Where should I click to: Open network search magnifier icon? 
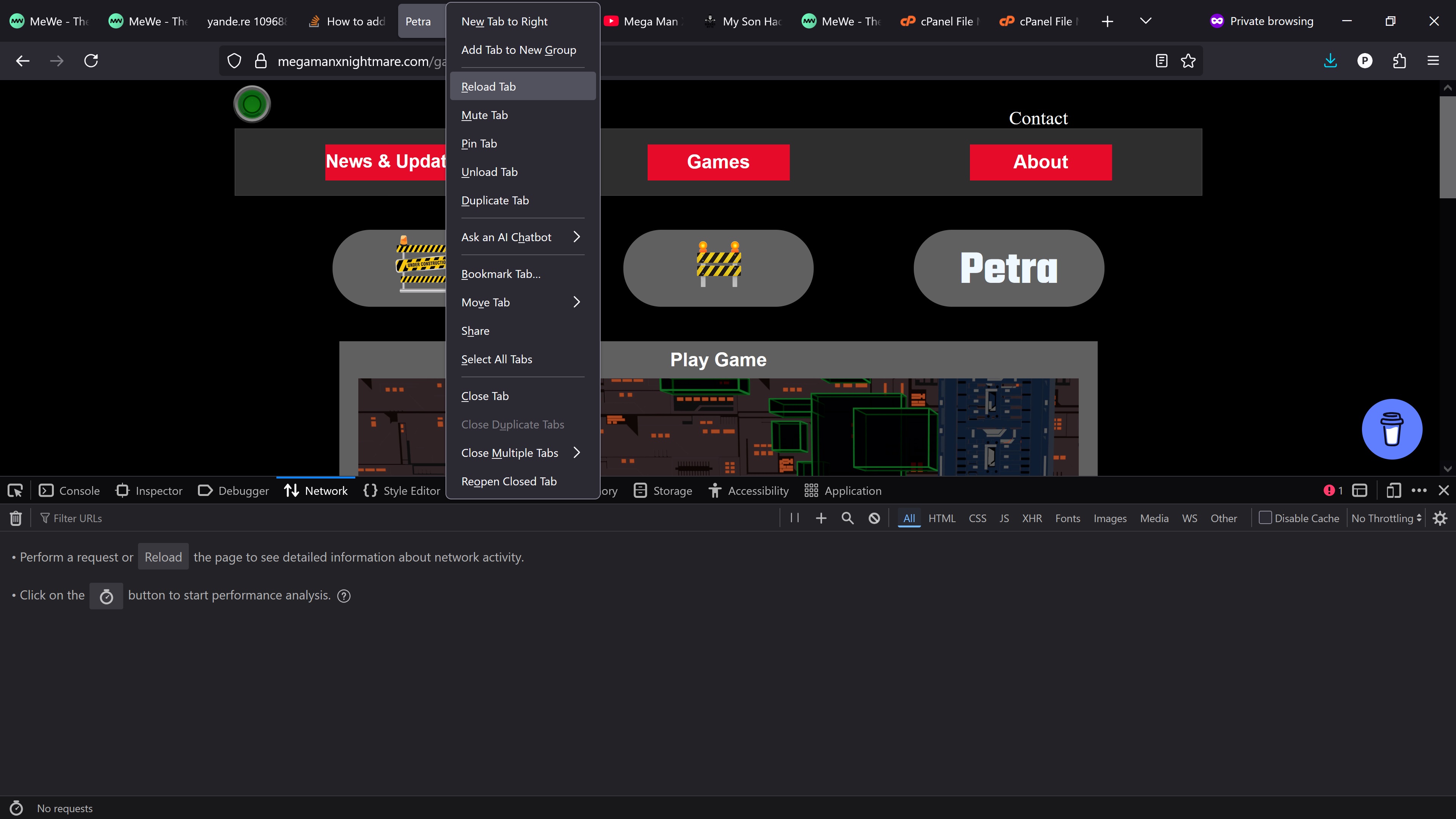click(848, 518)
